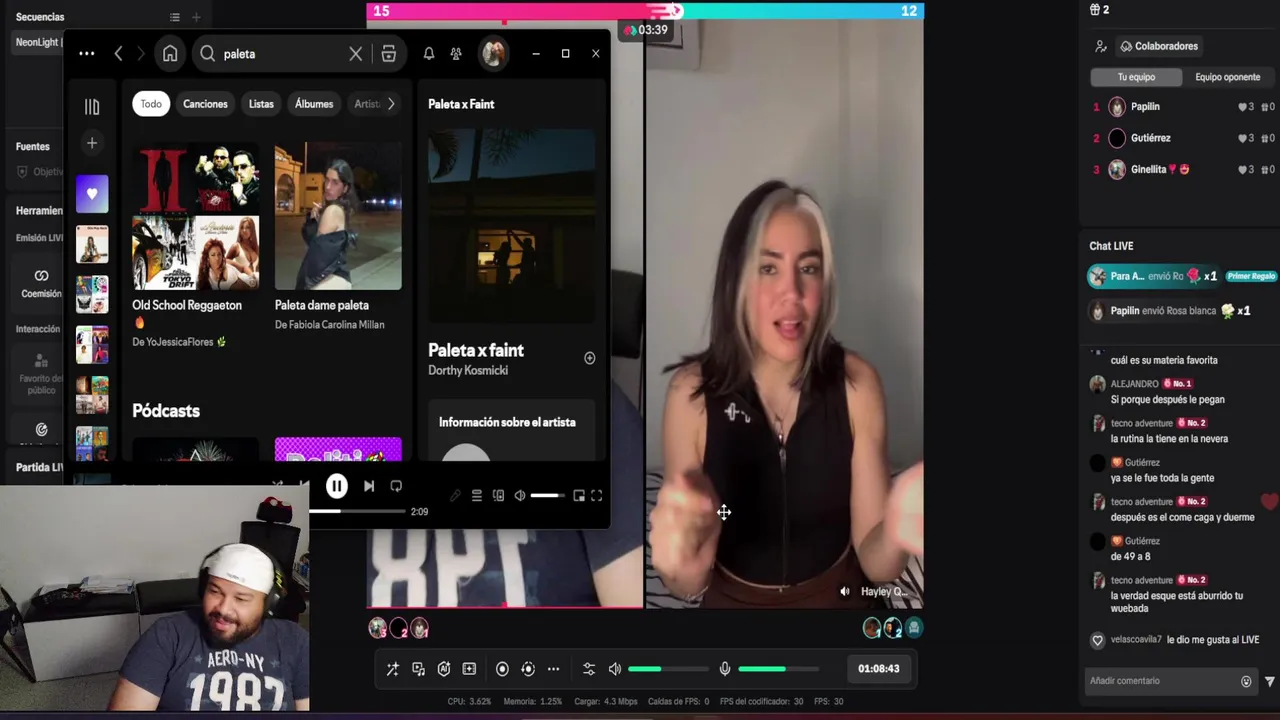This screenshot has height=720, width=1280.
Task: Open the chat filter funnel icon
Action: 1270,681
